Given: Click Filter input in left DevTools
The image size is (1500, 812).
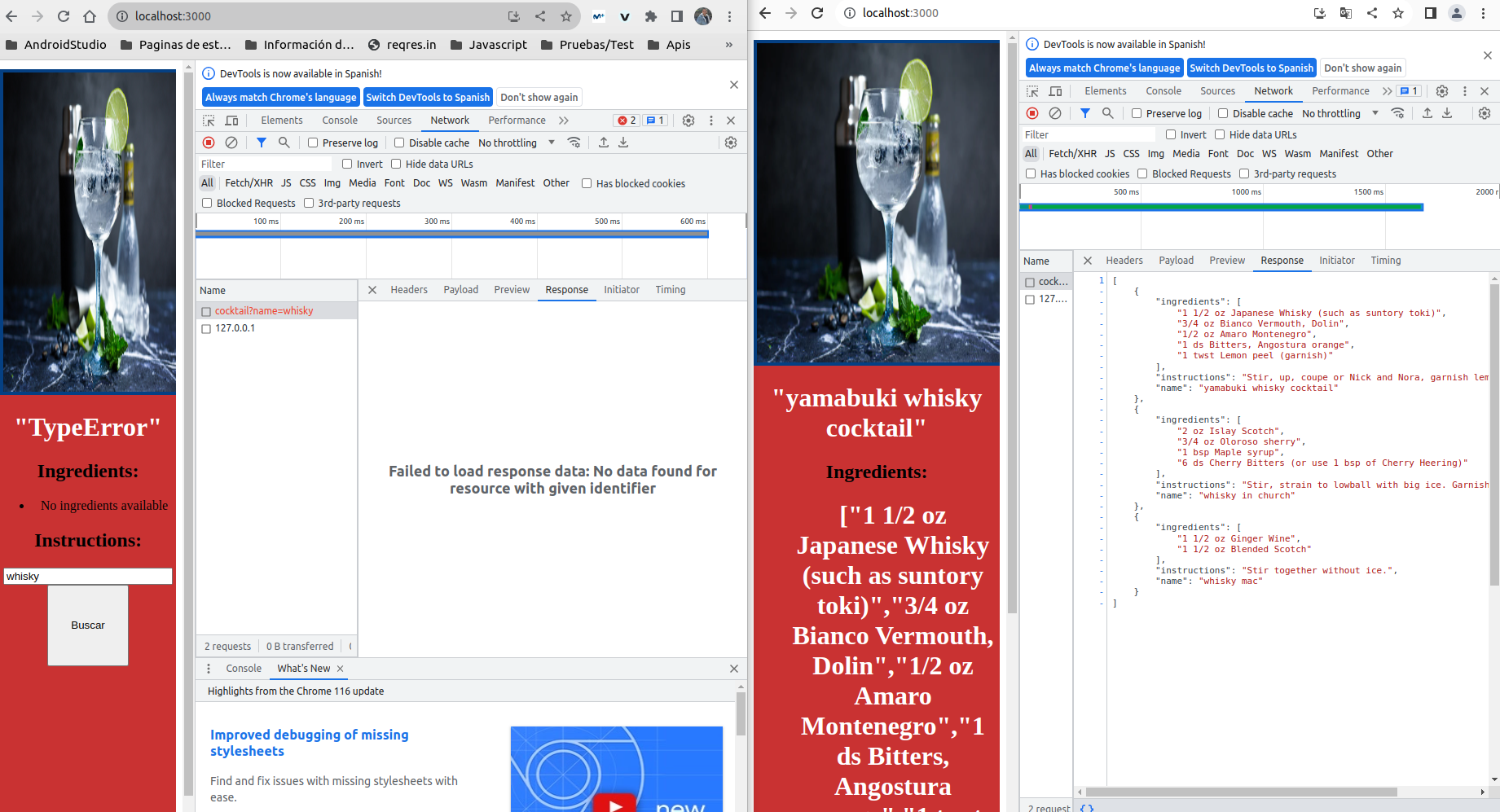Looking at the screenshot, I should 264,164.
